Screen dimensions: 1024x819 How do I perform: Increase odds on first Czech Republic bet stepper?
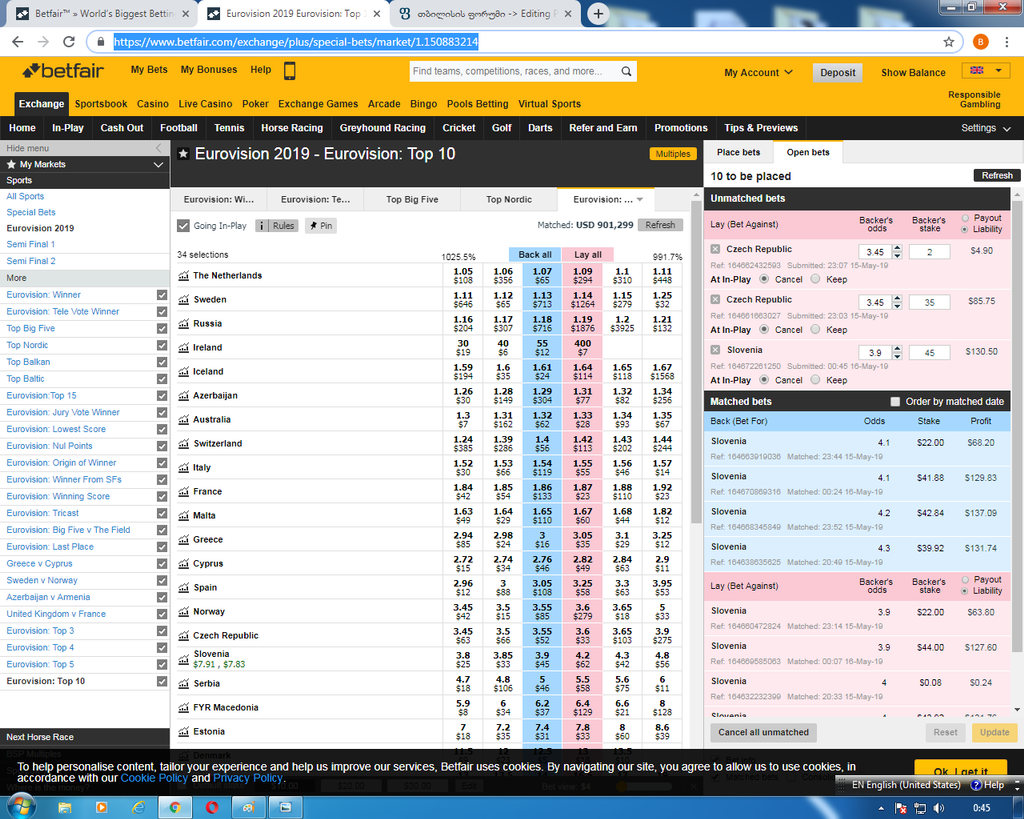coord(897,248)
